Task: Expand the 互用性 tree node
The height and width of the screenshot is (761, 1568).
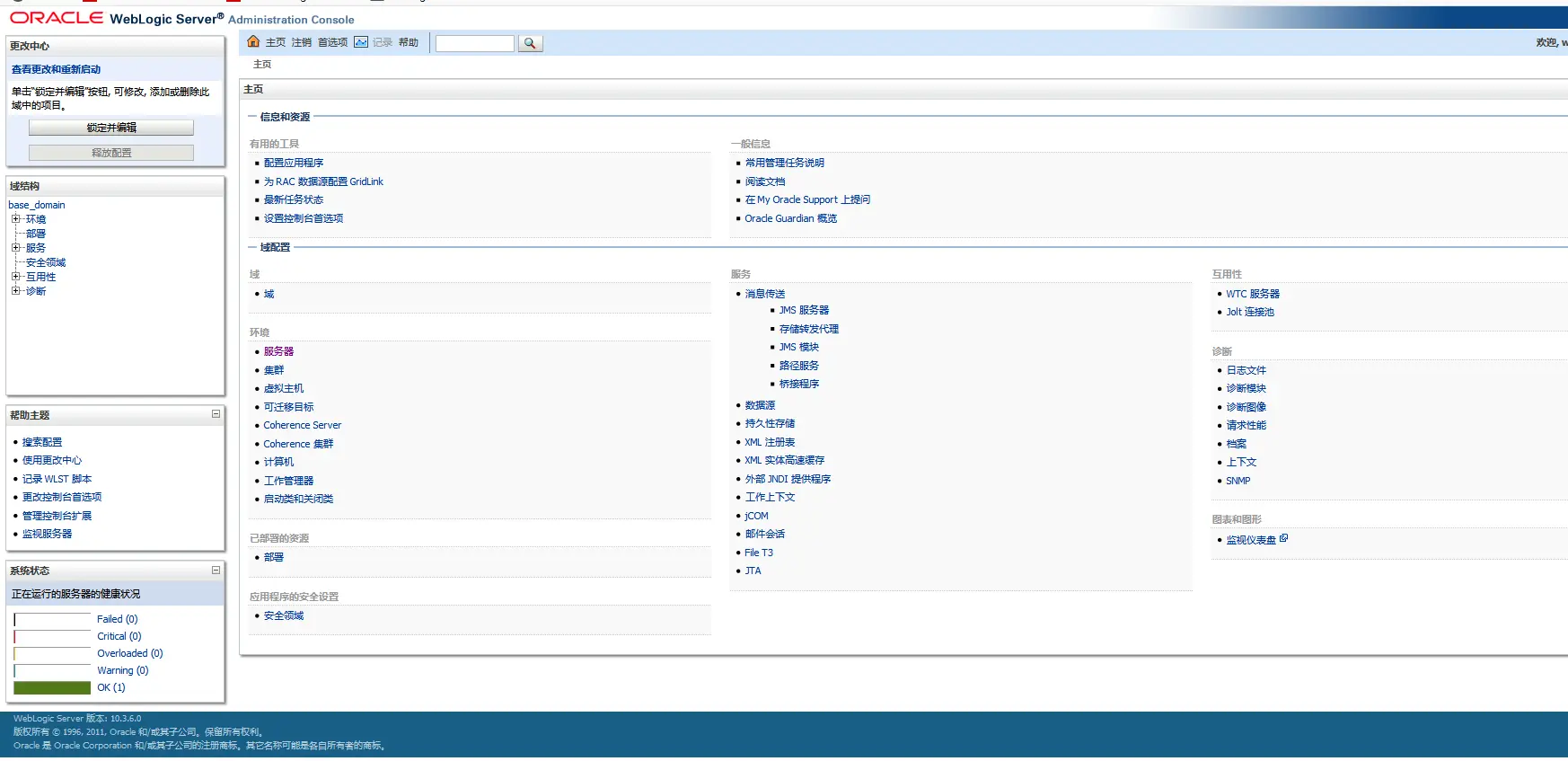Action: click(15, 276)
